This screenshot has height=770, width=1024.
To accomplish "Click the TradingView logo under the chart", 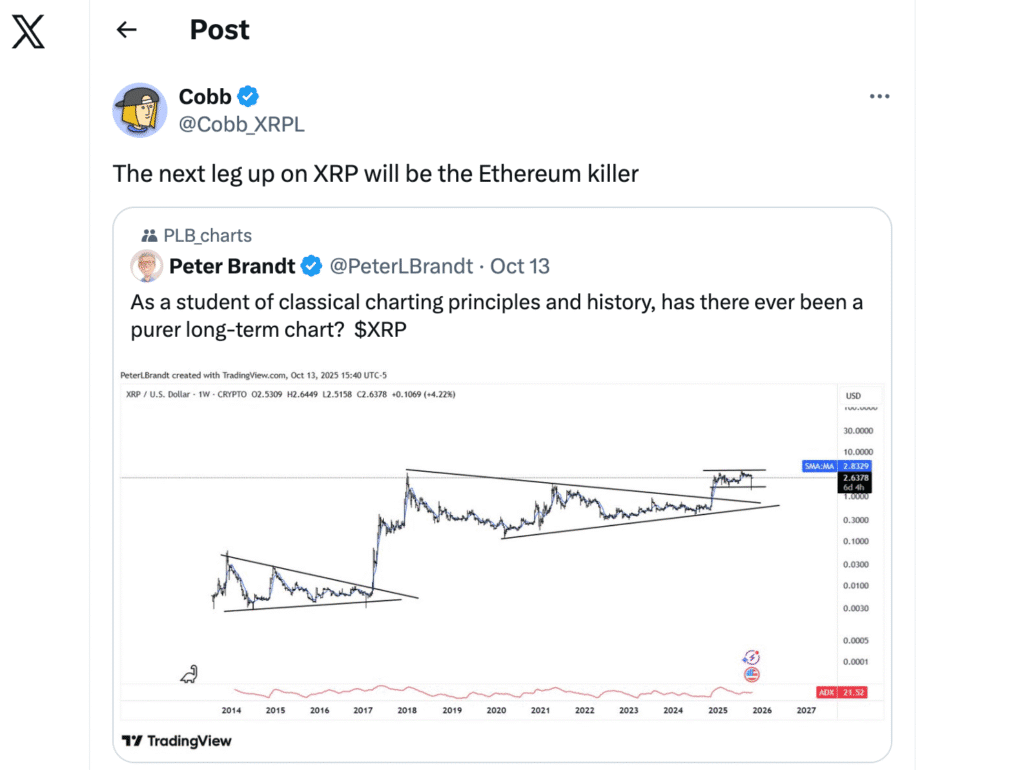I will coord(176,741).
